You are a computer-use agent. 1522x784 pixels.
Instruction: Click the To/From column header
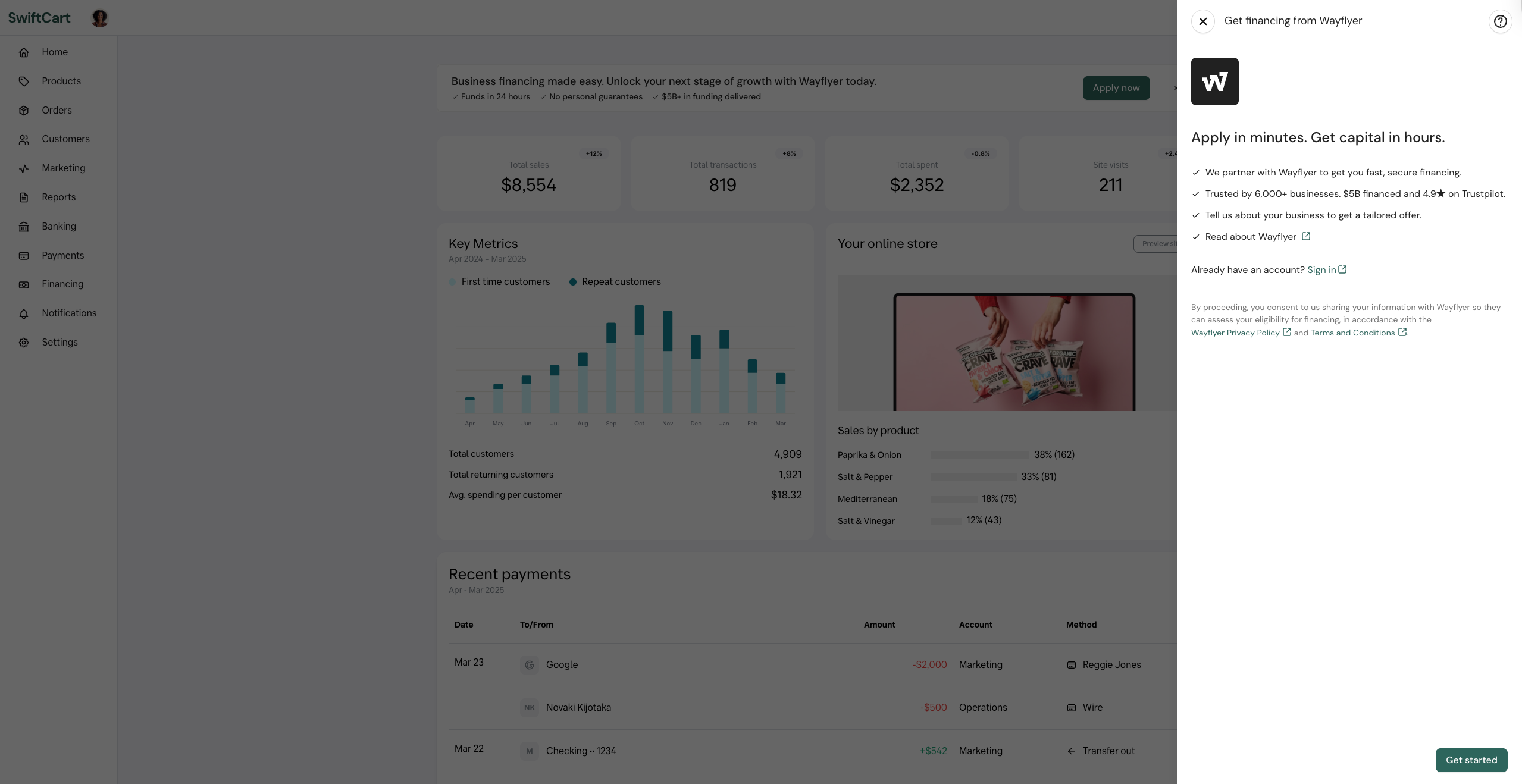(x=537, y=625)
